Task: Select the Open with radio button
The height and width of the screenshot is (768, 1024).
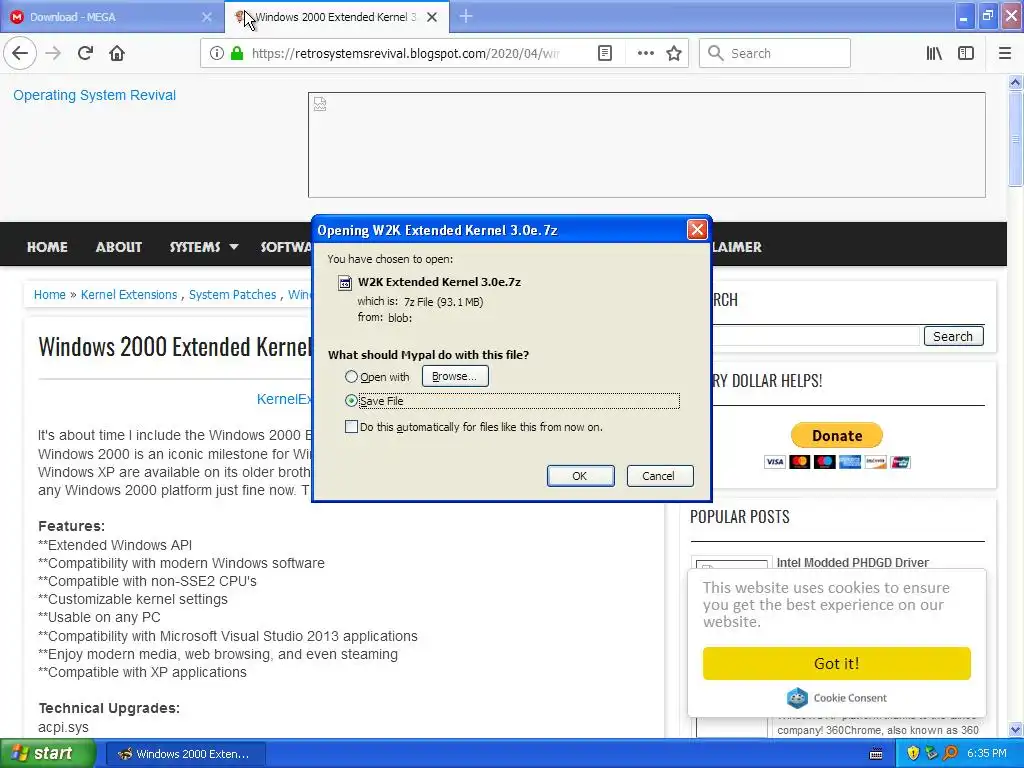Action: pos(351,376)
